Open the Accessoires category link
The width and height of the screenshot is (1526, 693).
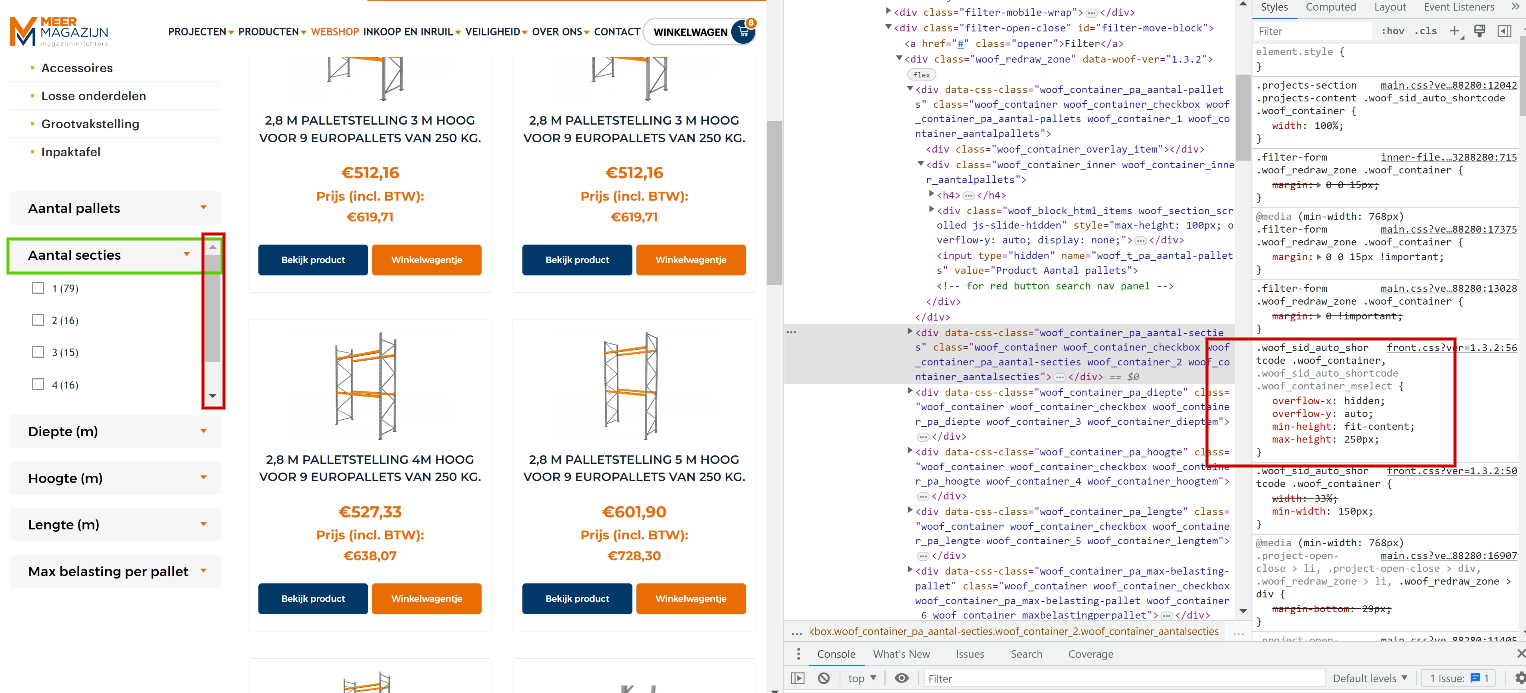tap(77, 68)
